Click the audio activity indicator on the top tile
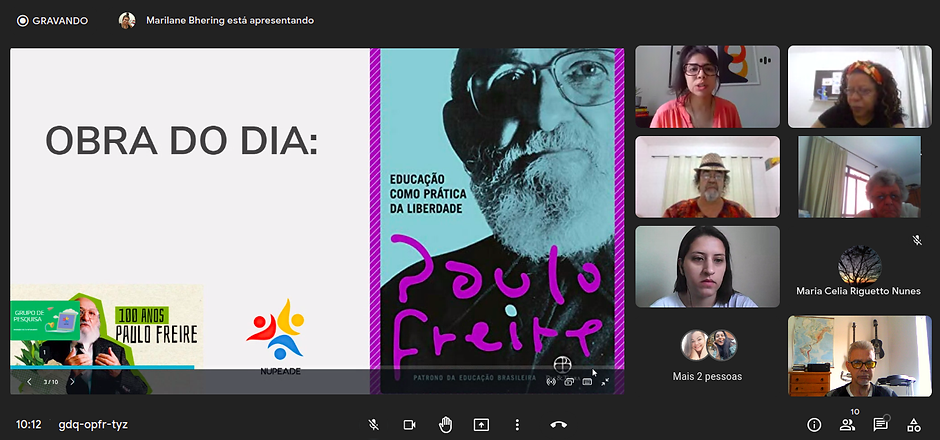The width and height of the screenshot is (940, 440). click(765, 61)
